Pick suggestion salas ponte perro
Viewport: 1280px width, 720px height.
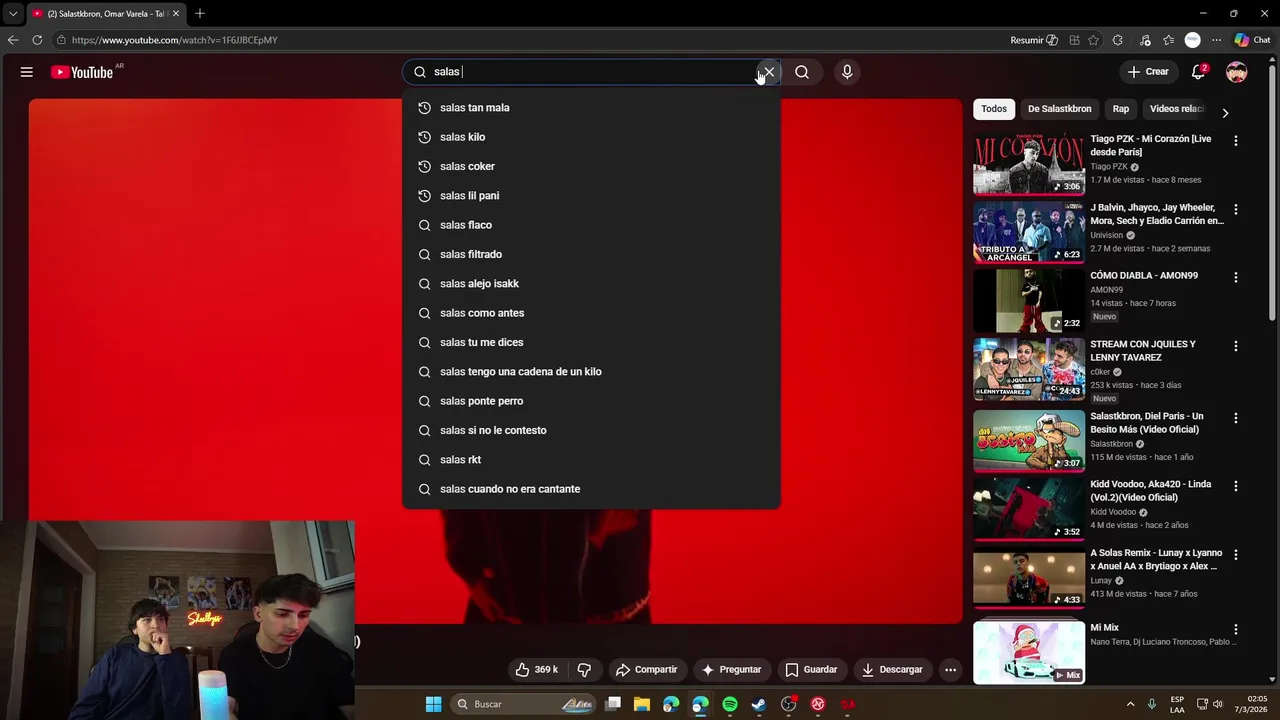[x=591, y=401]
